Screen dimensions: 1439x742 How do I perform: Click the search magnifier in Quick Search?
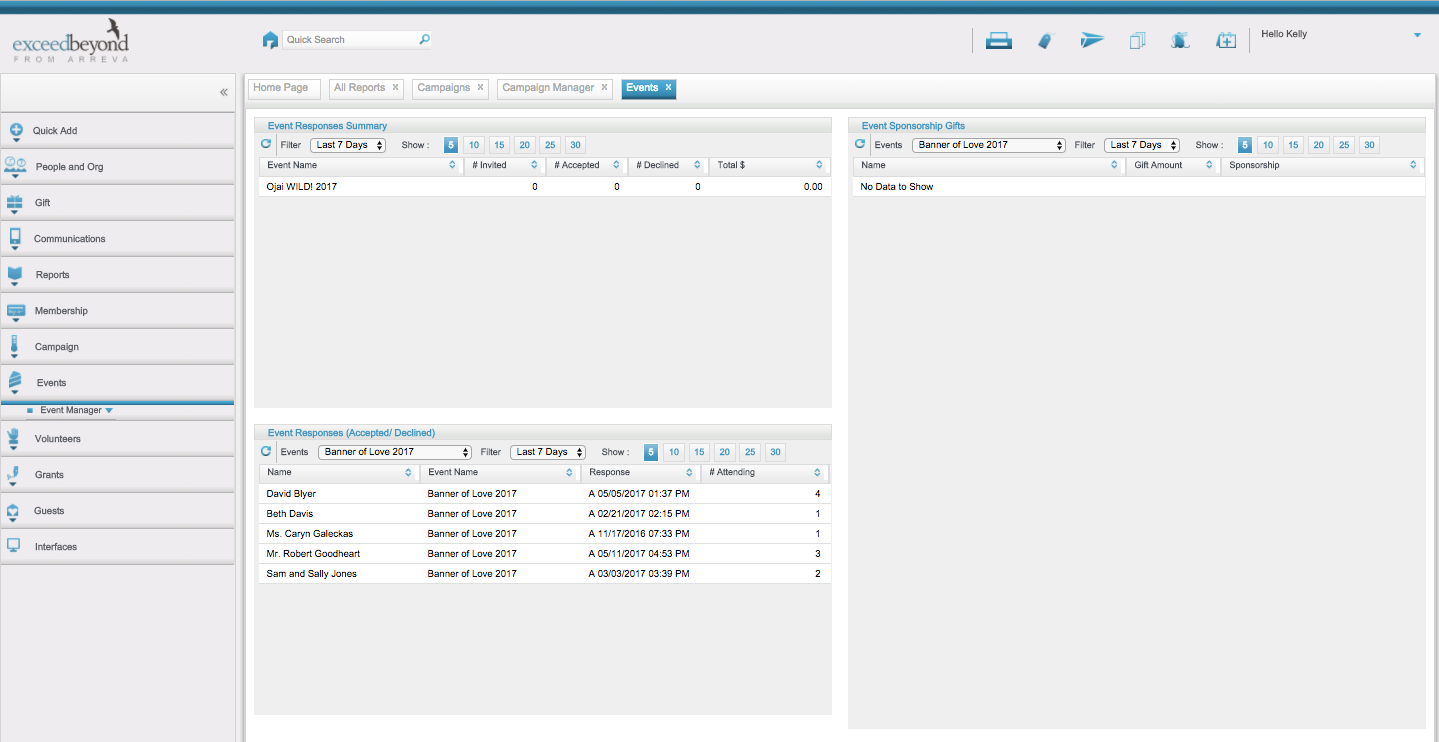[x=424, y=40]
